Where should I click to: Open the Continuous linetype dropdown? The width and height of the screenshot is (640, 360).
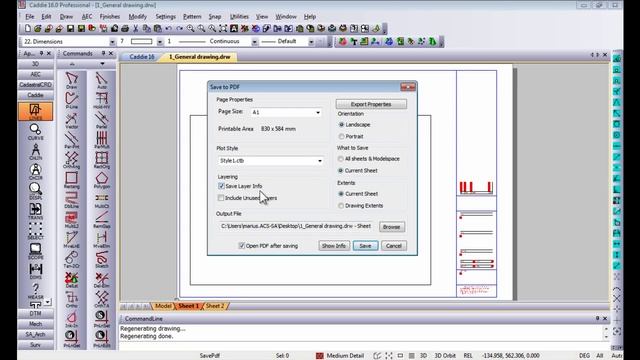point(254,42)
